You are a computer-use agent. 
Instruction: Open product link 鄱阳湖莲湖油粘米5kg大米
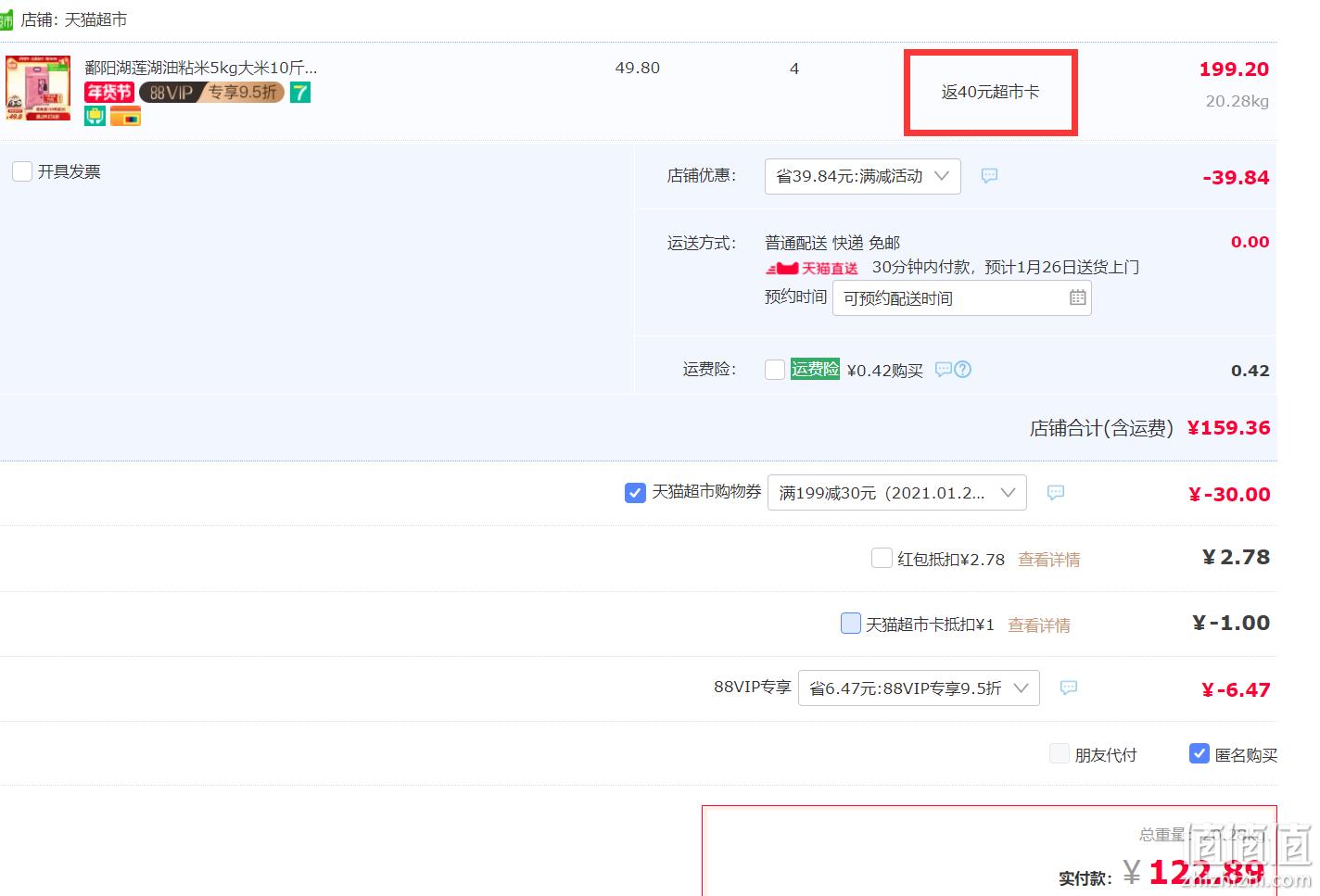(x=200, y=68)
